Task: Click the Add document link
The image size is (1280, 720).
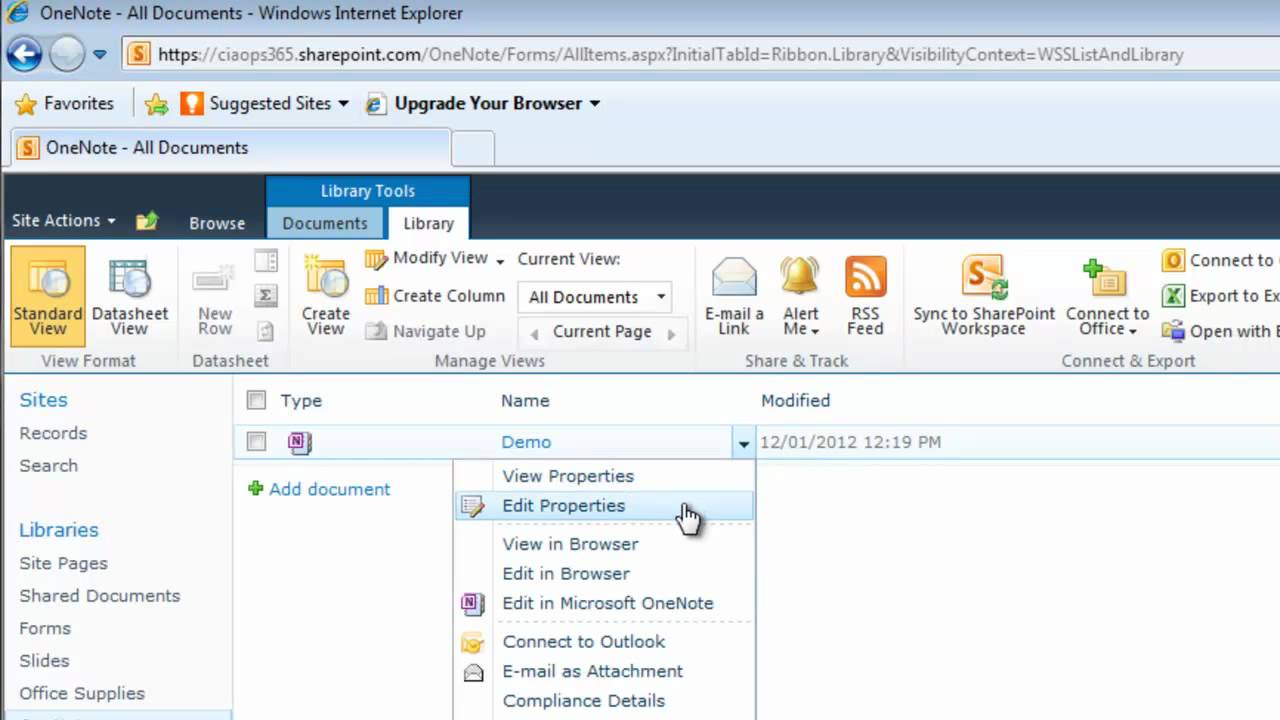Action: point(329,489)
